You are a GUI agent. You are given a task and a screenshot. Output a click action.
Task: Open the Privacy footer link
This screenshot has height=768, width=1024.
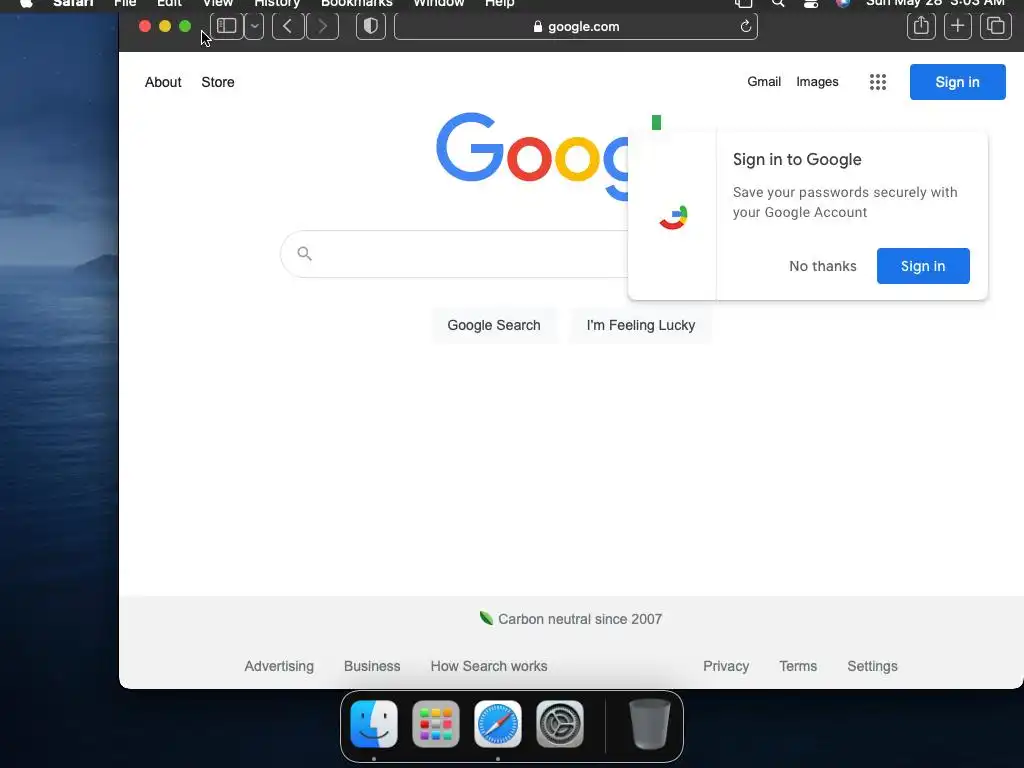coord(726,666)
